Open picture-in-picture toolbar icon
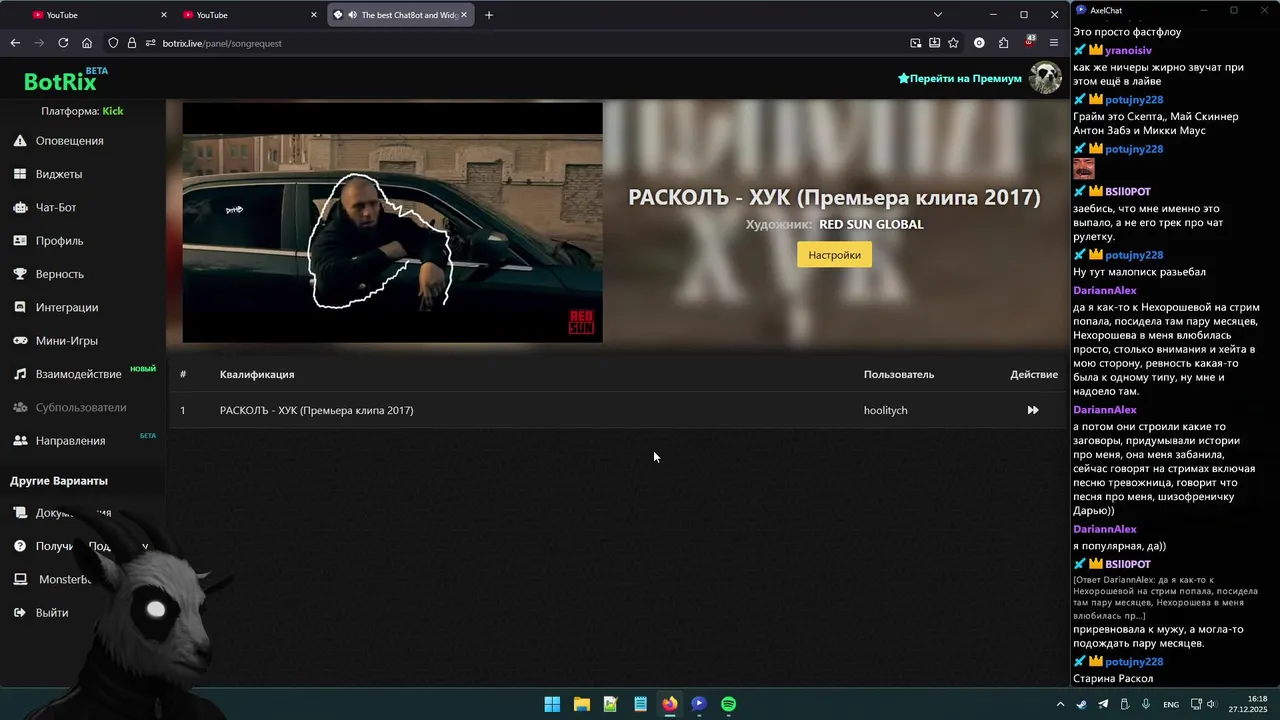 click(x=916, y=43)
